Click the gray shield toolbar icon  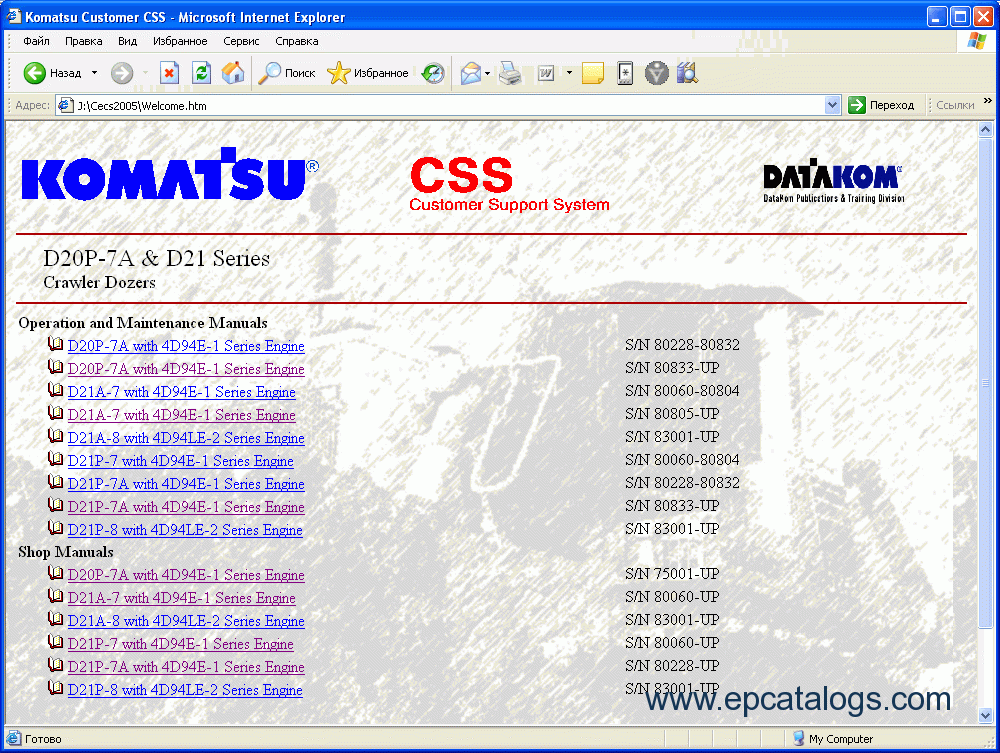tap(656, 73)
